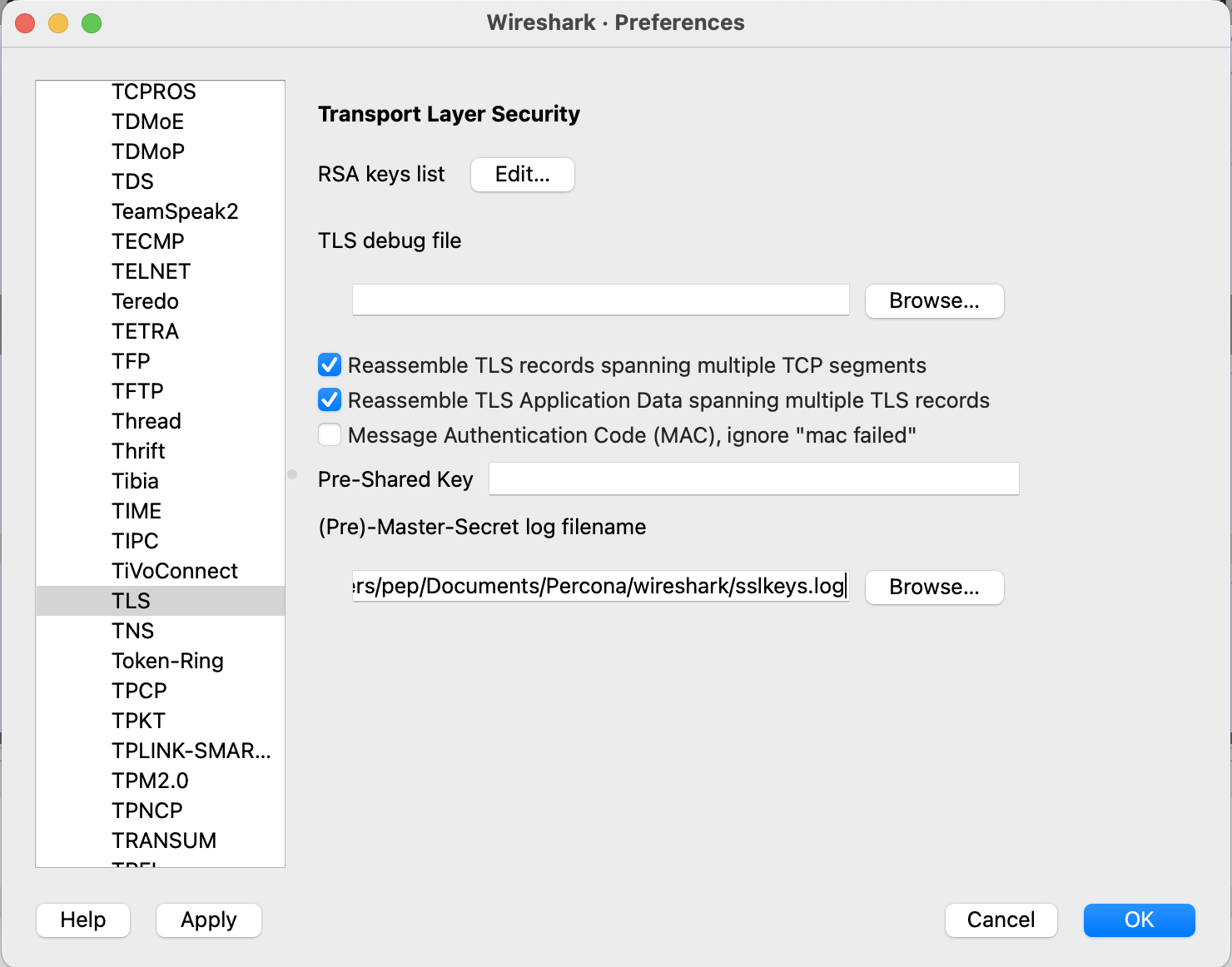1232x967 pixels.
Task: Disable reassembling TLS records spanning TCP segments
Action: tap(330, 364)
